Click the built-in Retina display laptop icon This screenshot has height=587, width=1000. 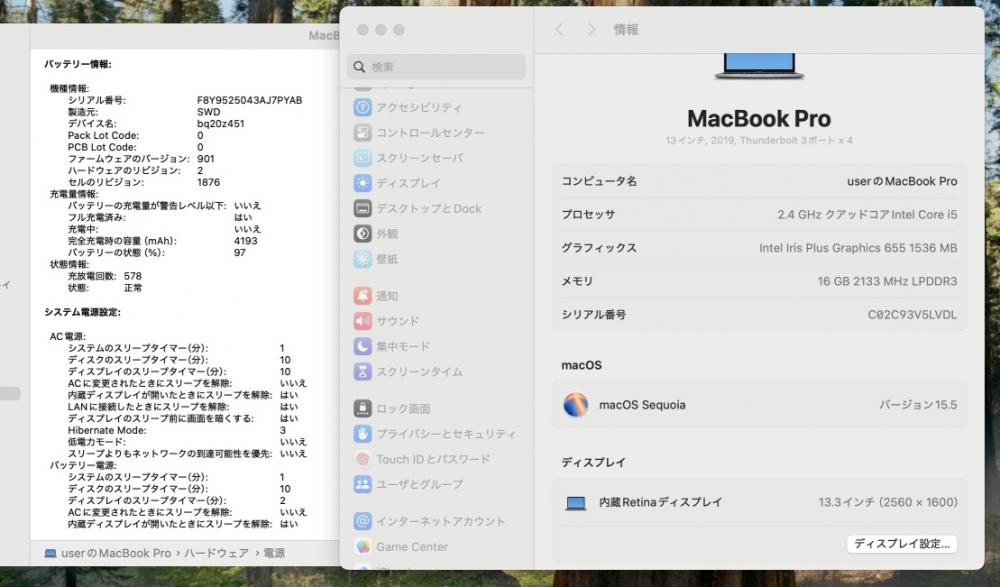pos(575,503)
